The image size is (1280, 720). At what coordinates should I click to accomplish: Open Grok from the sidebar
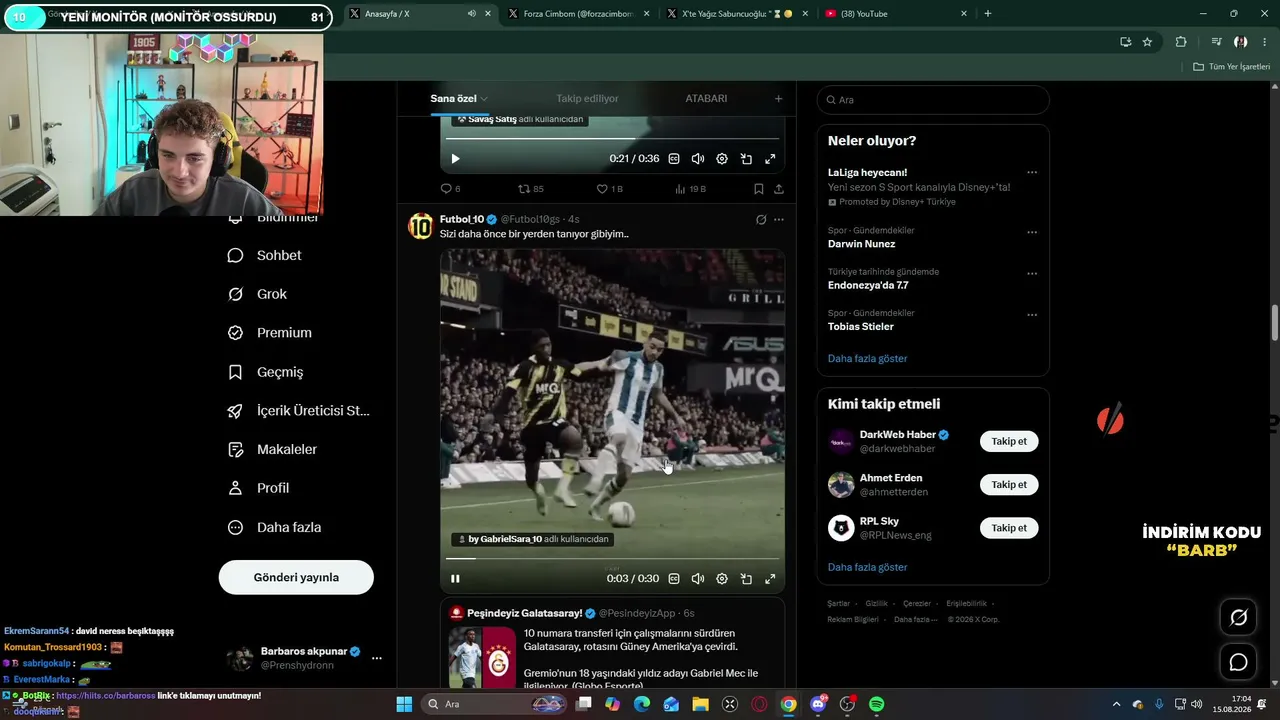coord(258,294)
